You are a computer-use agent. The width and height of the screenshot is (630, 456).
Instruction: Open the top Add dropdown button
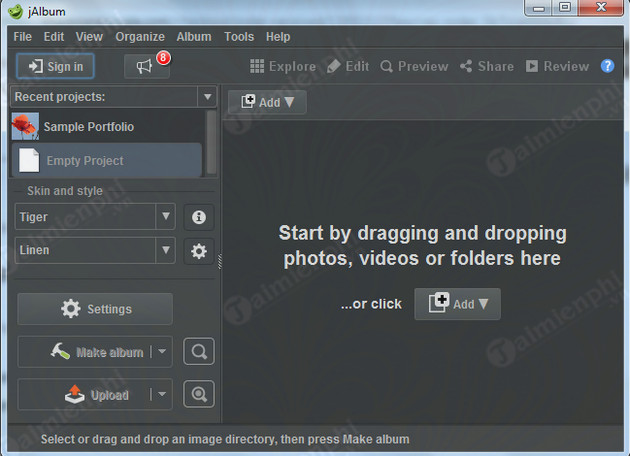click(x=267, y=102)
